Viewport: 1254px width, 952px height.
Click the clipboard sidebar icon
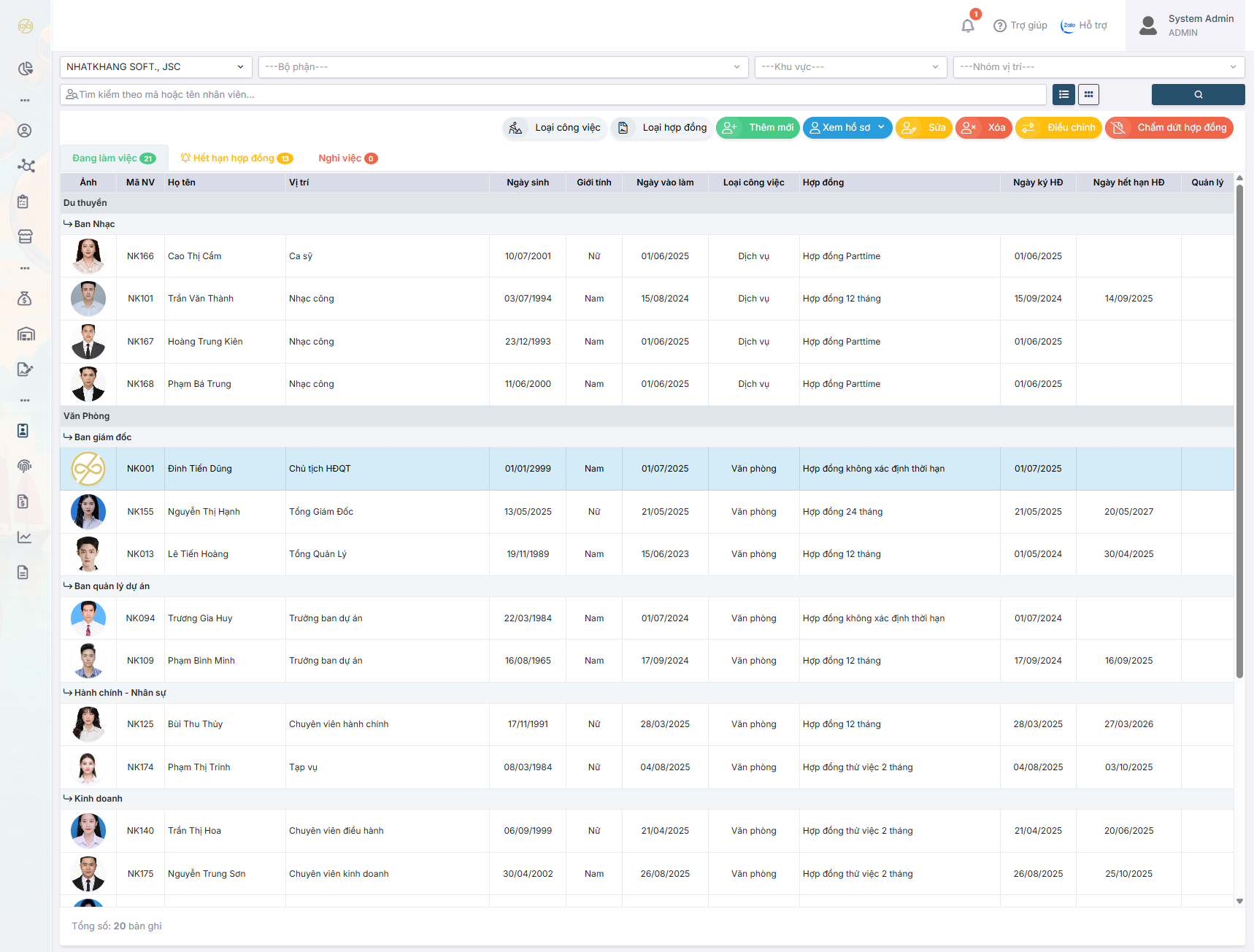[x=25, y=201]
